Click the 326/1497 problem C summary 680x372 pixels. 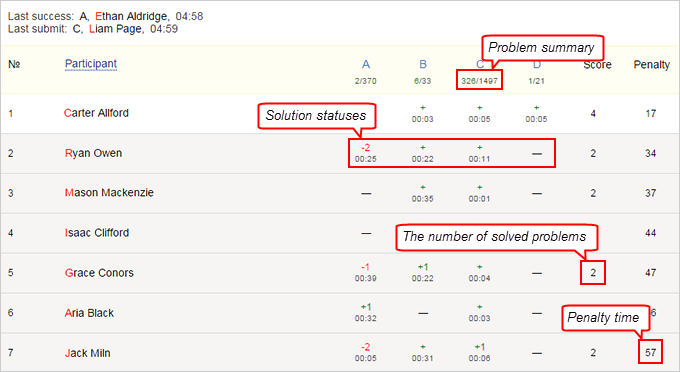coord(479,81)
